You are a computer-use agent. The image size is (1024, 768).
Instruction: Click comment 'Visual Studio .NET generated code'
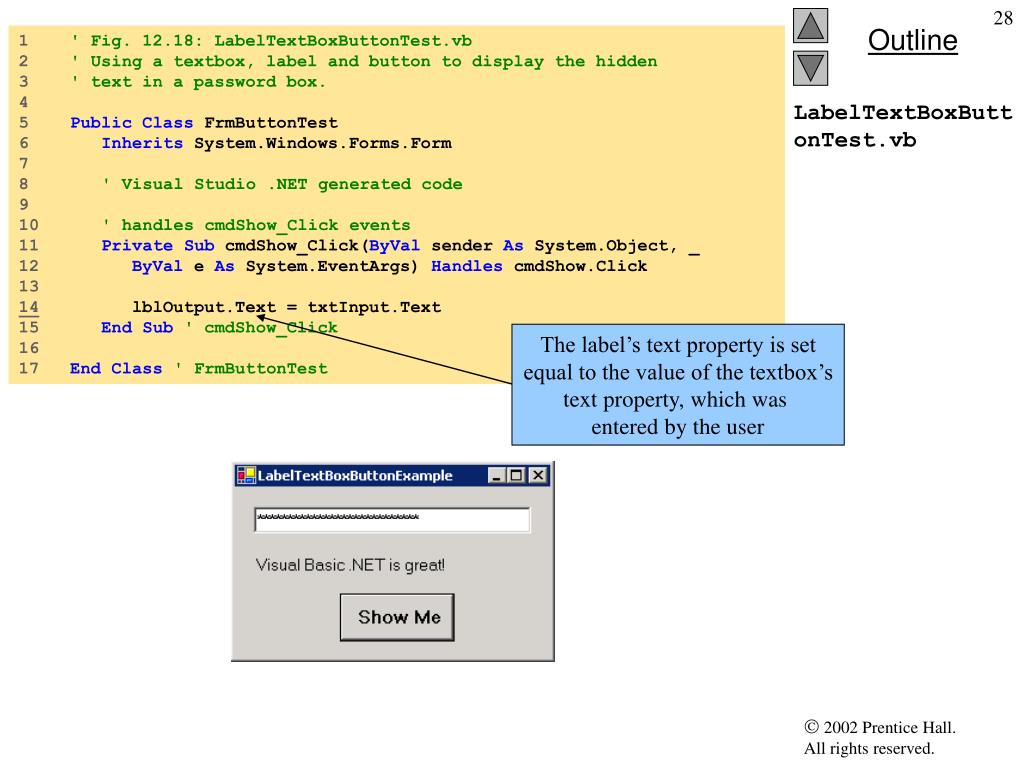(282, 184)
